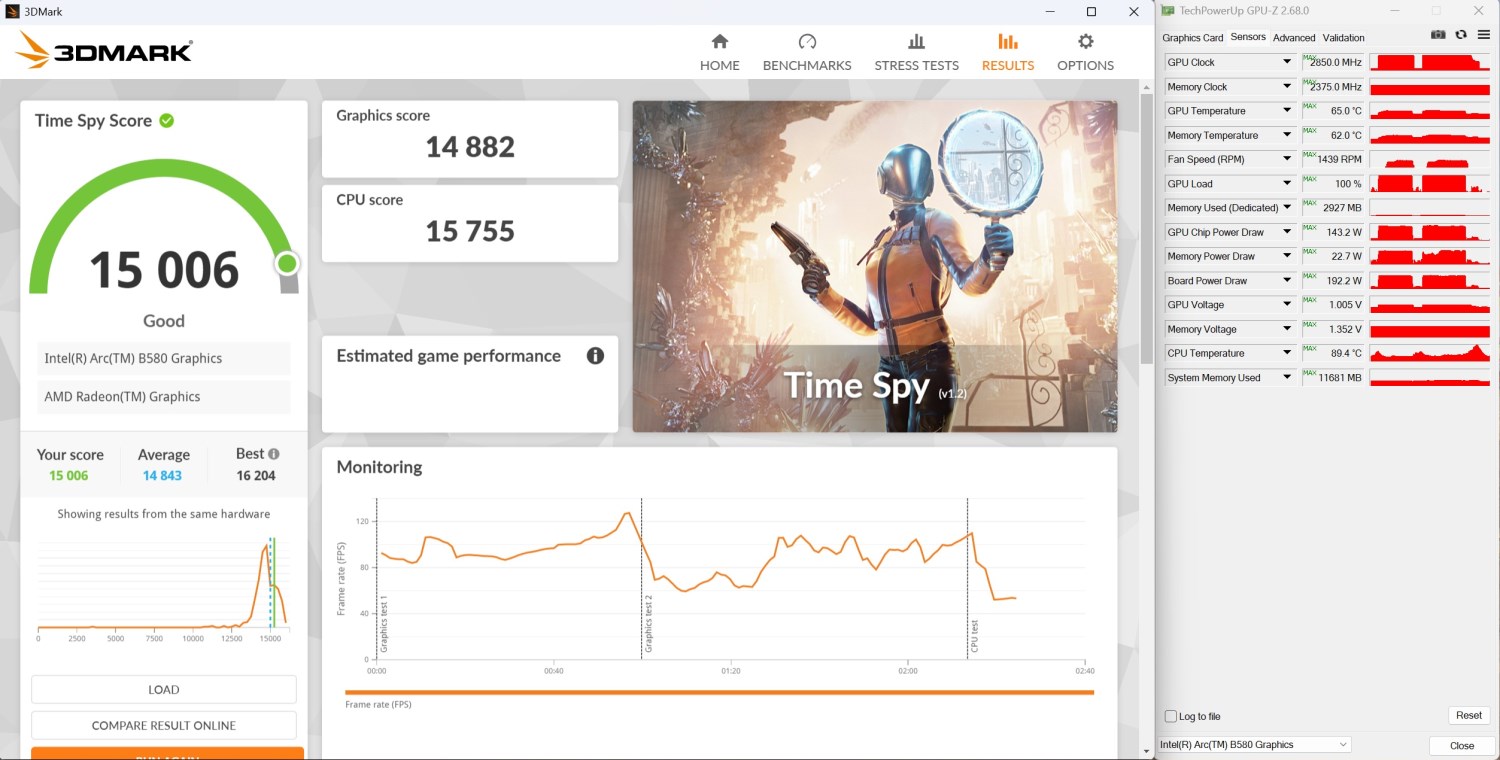Image resolution: width=1500 pixels, height=760 pixels.
Task: Click the main Time Spy score 15 006
Action: (x=164, y=270)
